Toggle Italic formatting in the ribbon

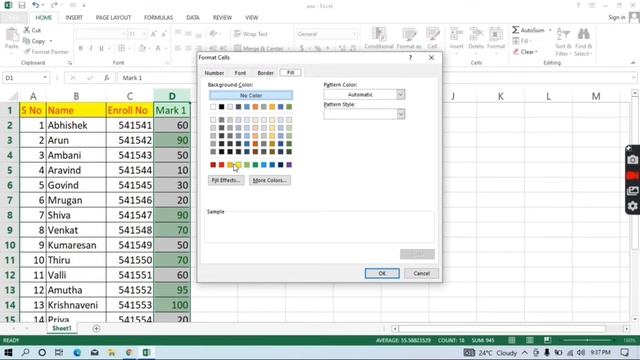(91, 48)
